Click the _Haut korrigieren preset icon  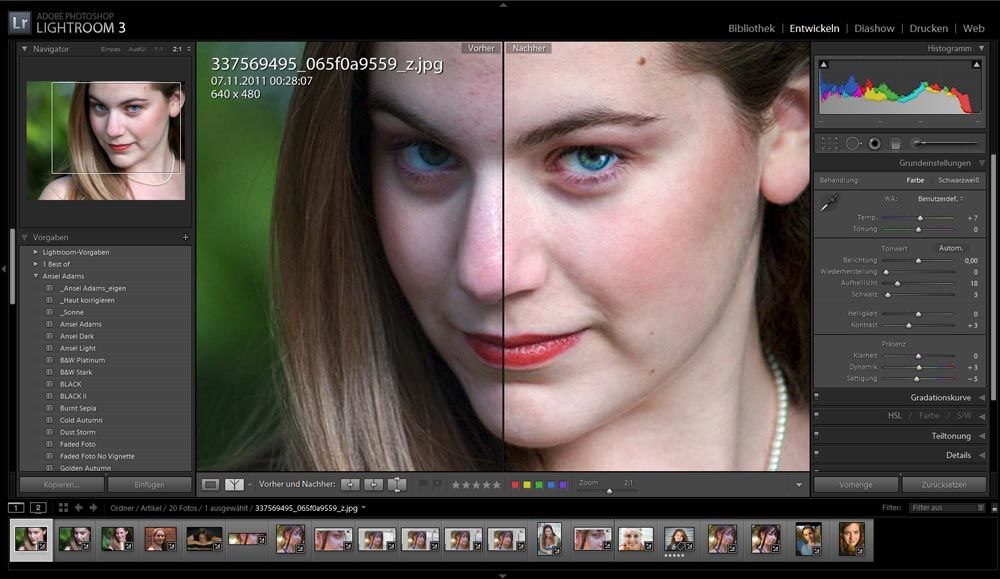(49, 300)
